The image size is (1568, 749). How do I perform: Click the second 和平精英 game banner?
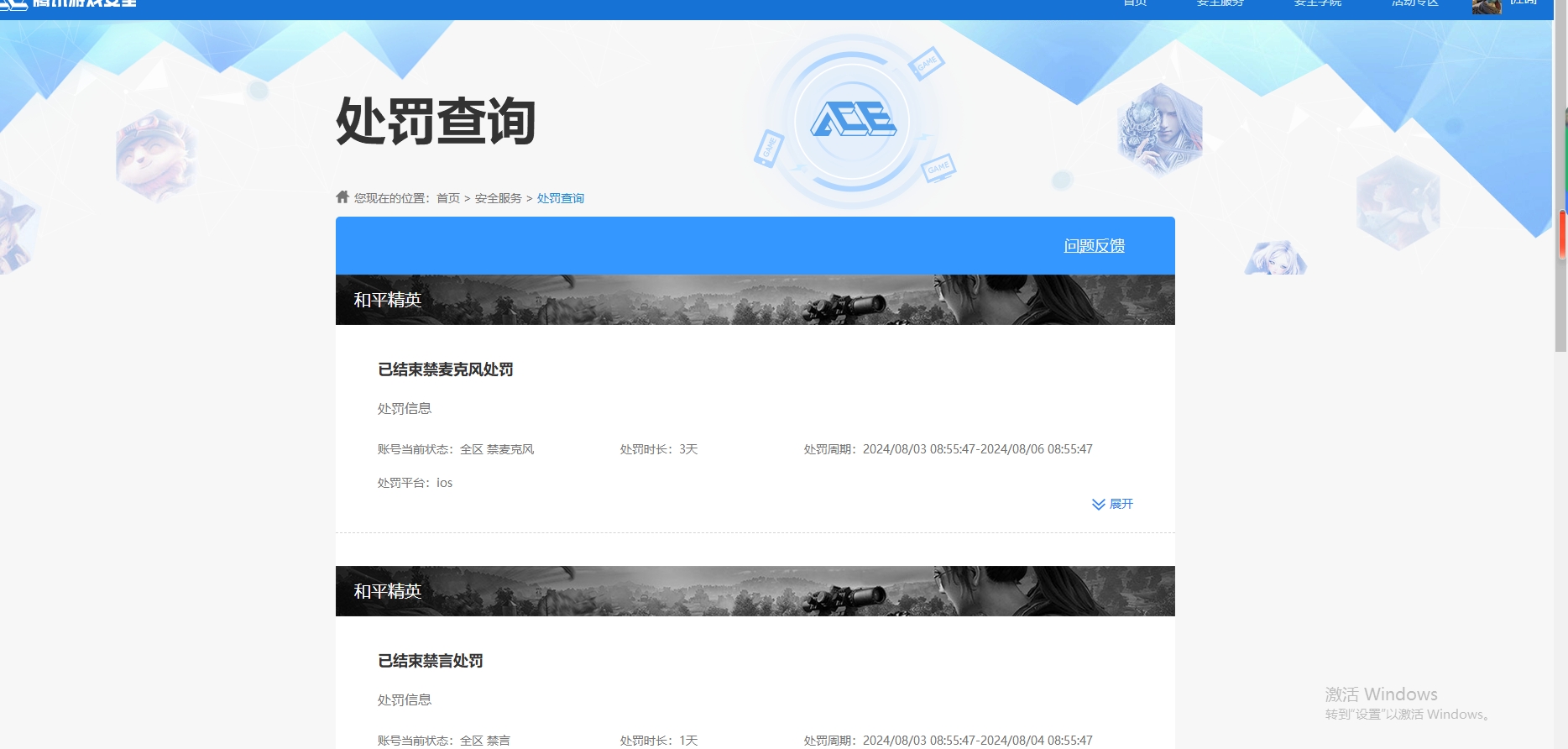(x=755, y=591)
